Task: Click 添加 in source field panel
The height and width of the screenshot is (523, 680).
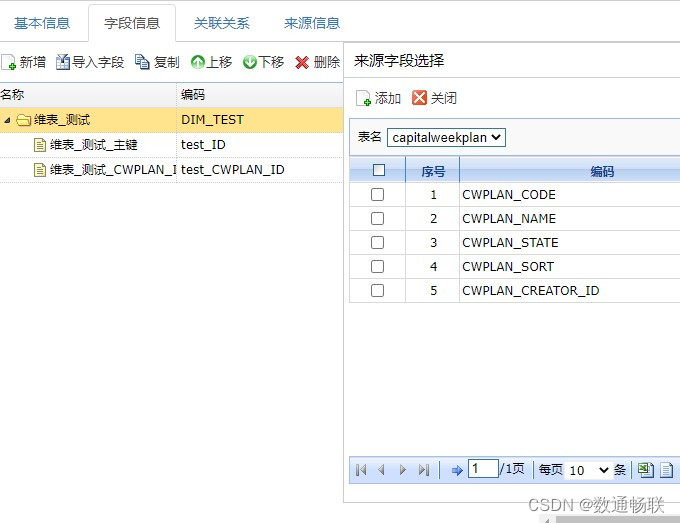Action: [378, 98]
